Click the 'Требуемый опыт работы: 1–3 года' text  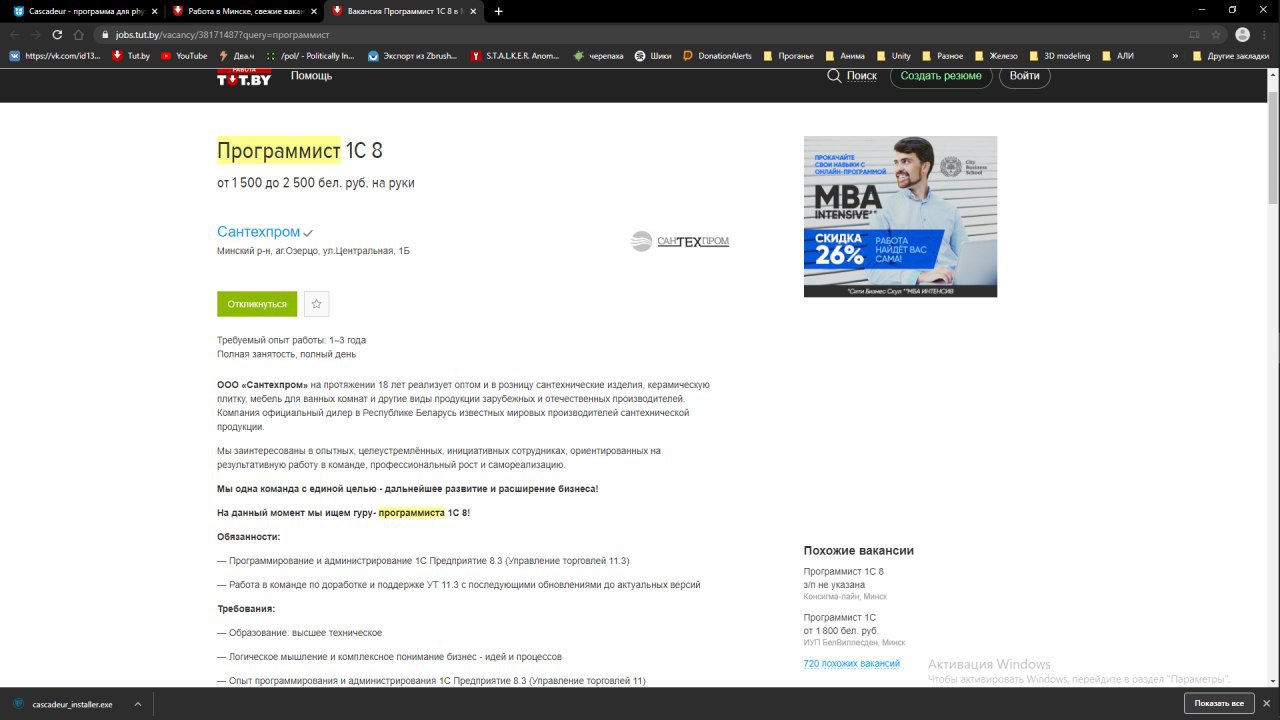(x=291, y=340)
